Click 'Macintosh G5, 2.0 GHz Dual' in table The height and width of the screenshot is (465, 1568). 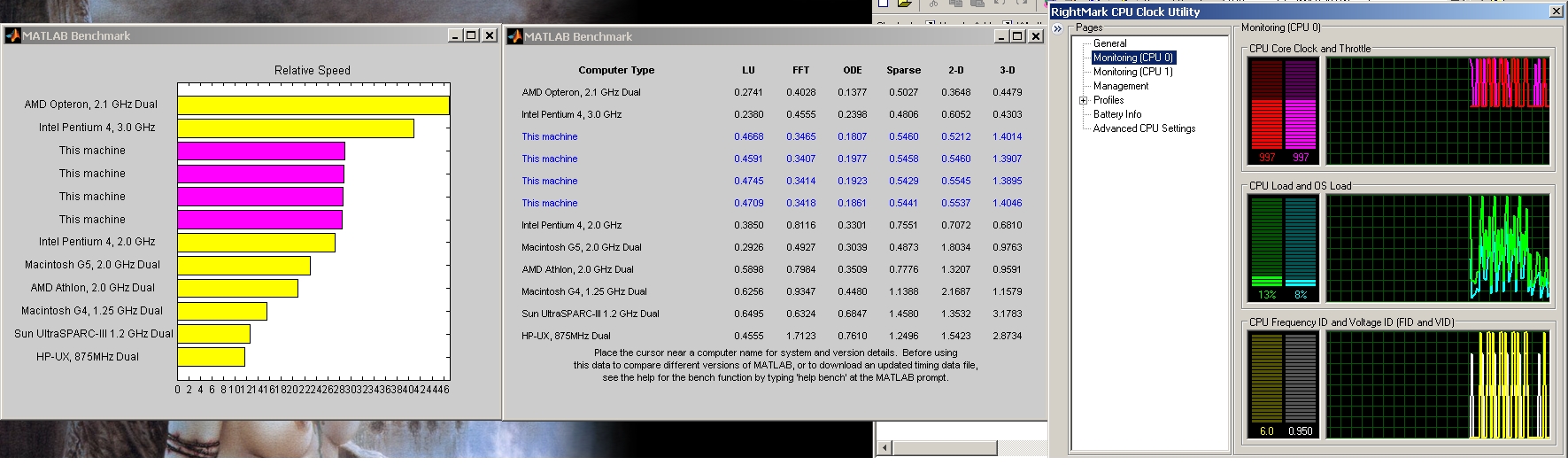pos(581,247)
